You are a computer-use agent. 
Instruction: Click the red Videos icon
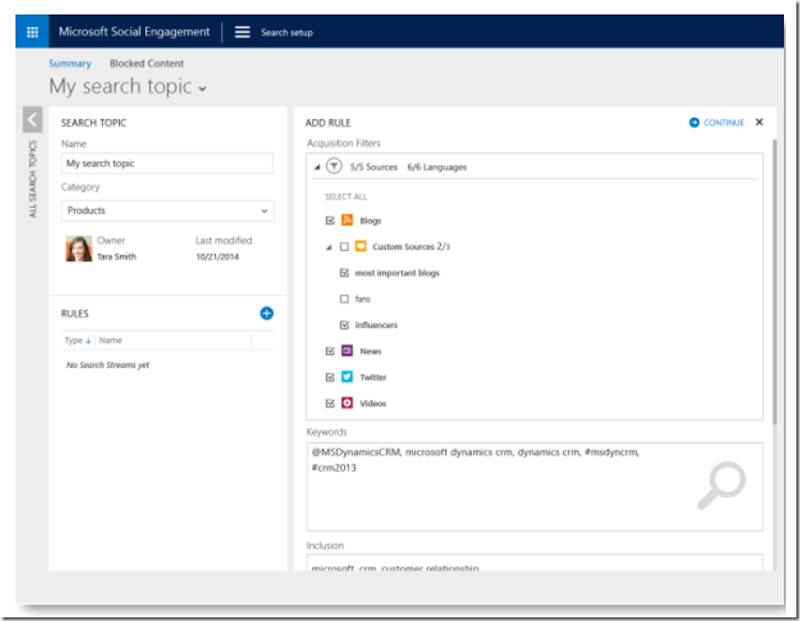click(347, 403)
